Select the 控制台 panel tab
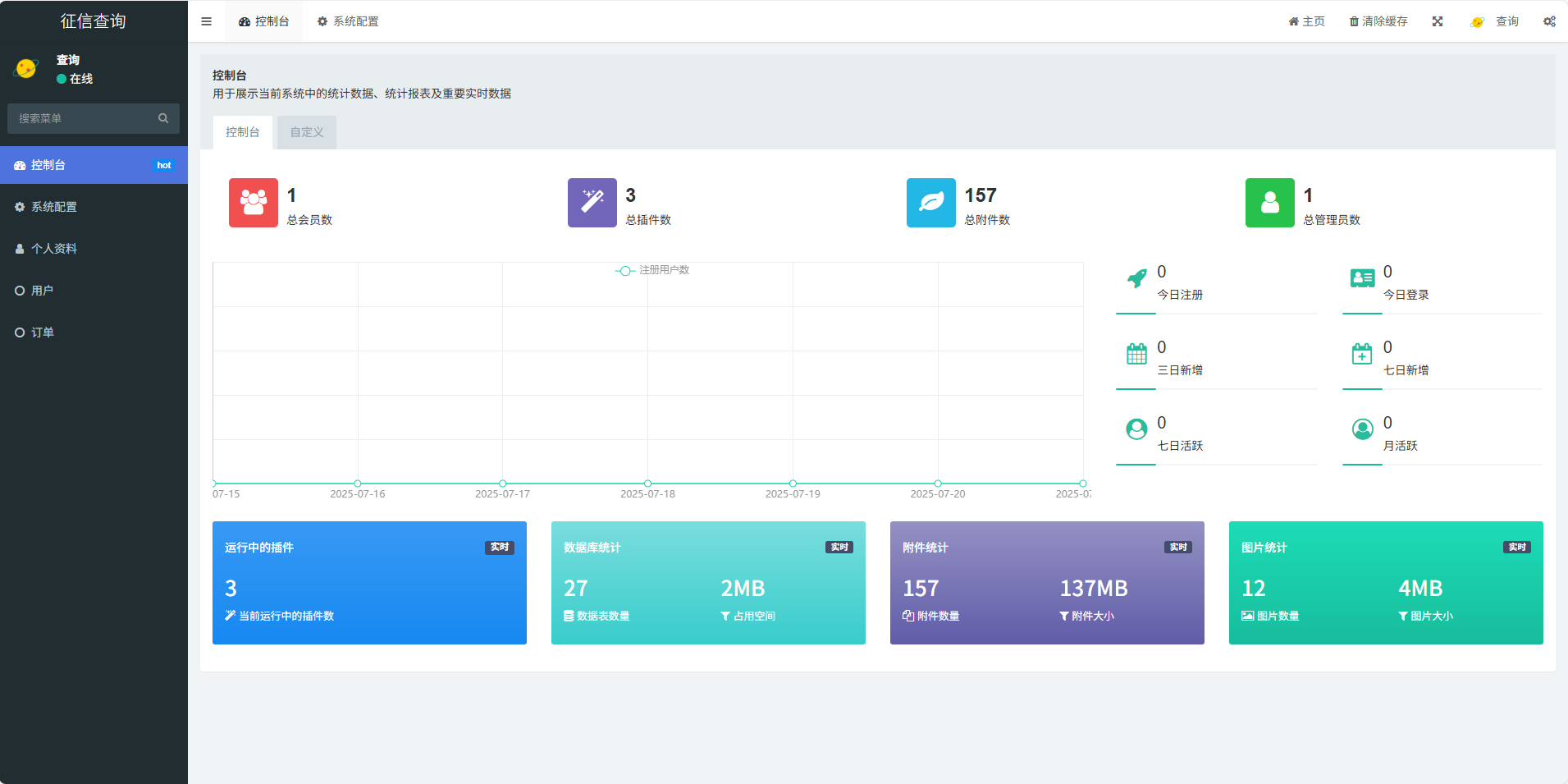 click(243, 132)
